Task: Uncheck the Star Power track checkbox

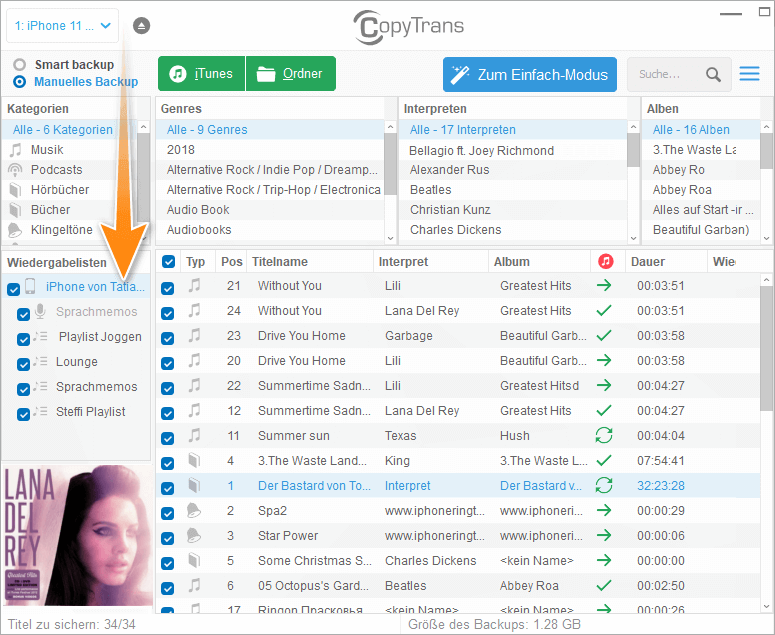Action: point(168,538)
